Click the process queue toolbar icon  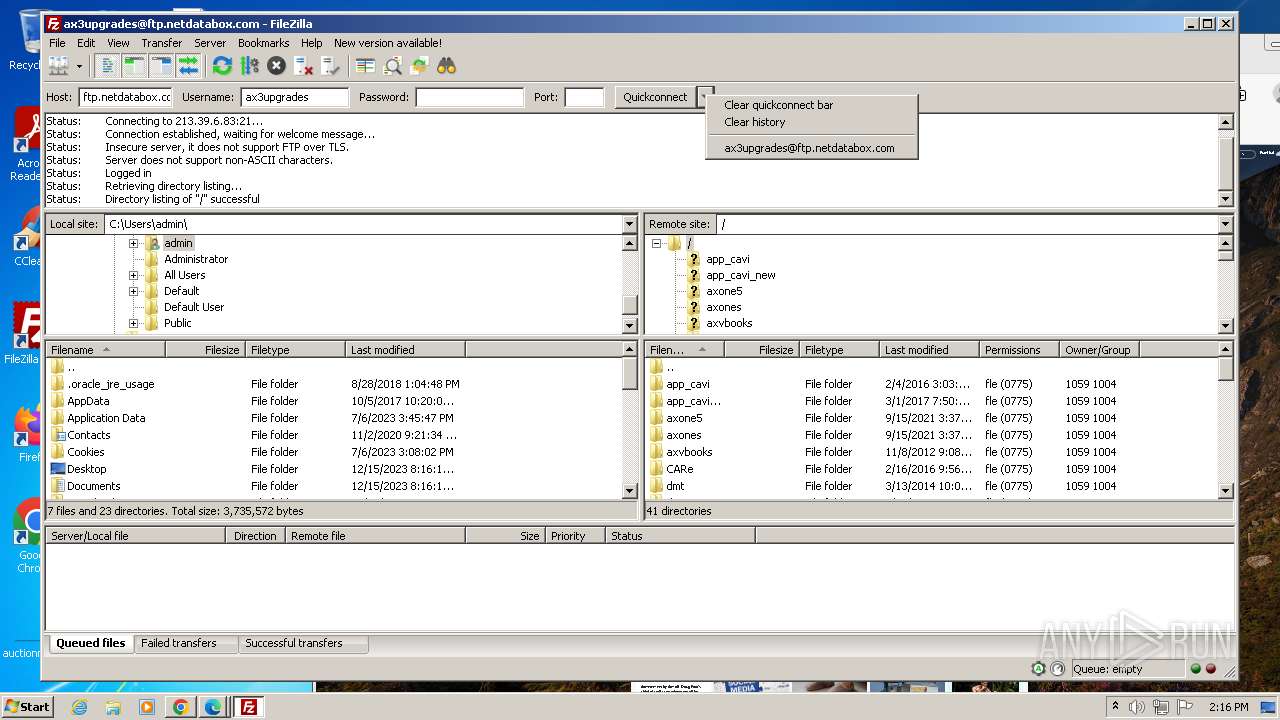(249, 66)
